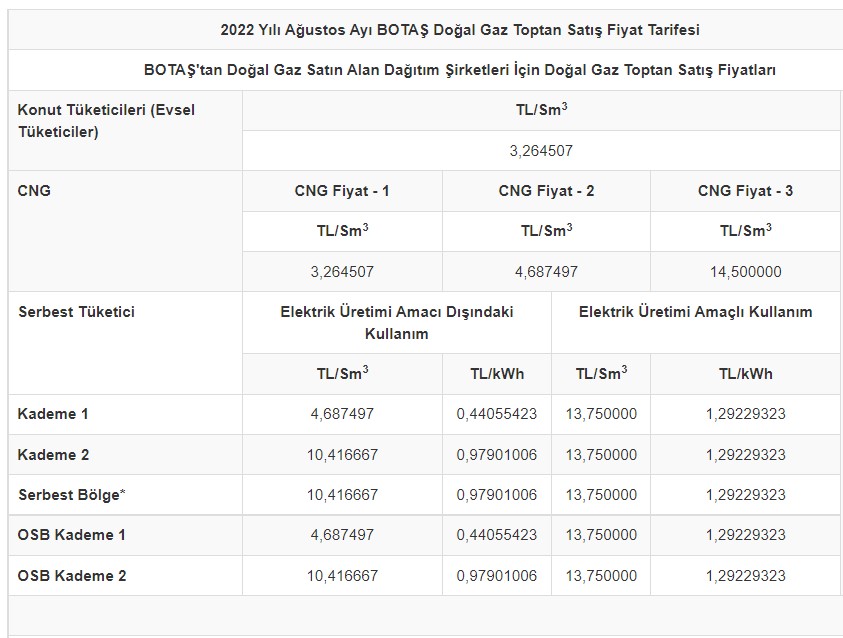Click the Elektrik Üretimi Amaçlı Kullanım header
This screenshot has width=843, height=638.
click(x=695, y=312)
